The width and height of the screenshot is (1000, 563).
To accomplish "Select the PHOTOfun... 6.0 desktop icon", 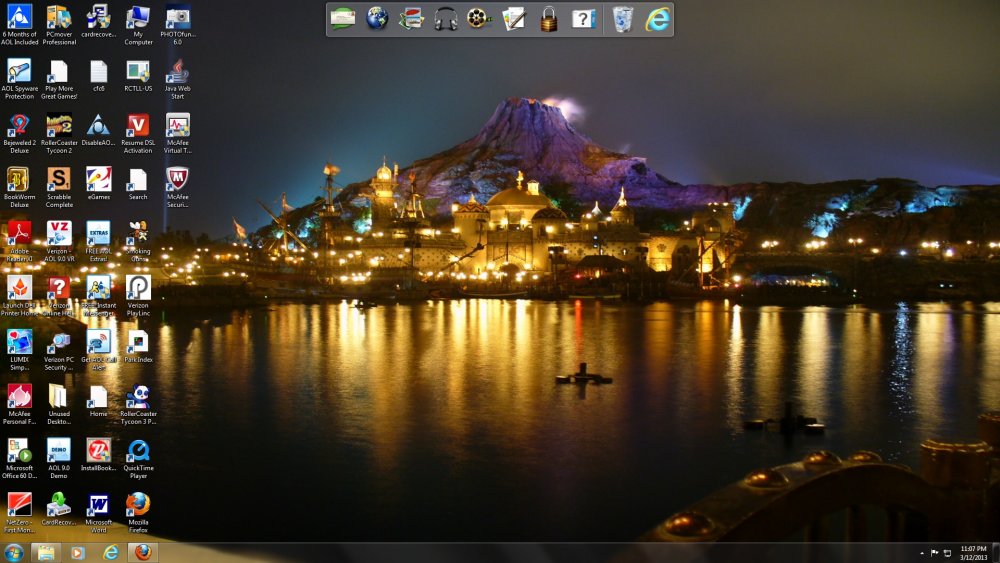I will pos(177,26).
